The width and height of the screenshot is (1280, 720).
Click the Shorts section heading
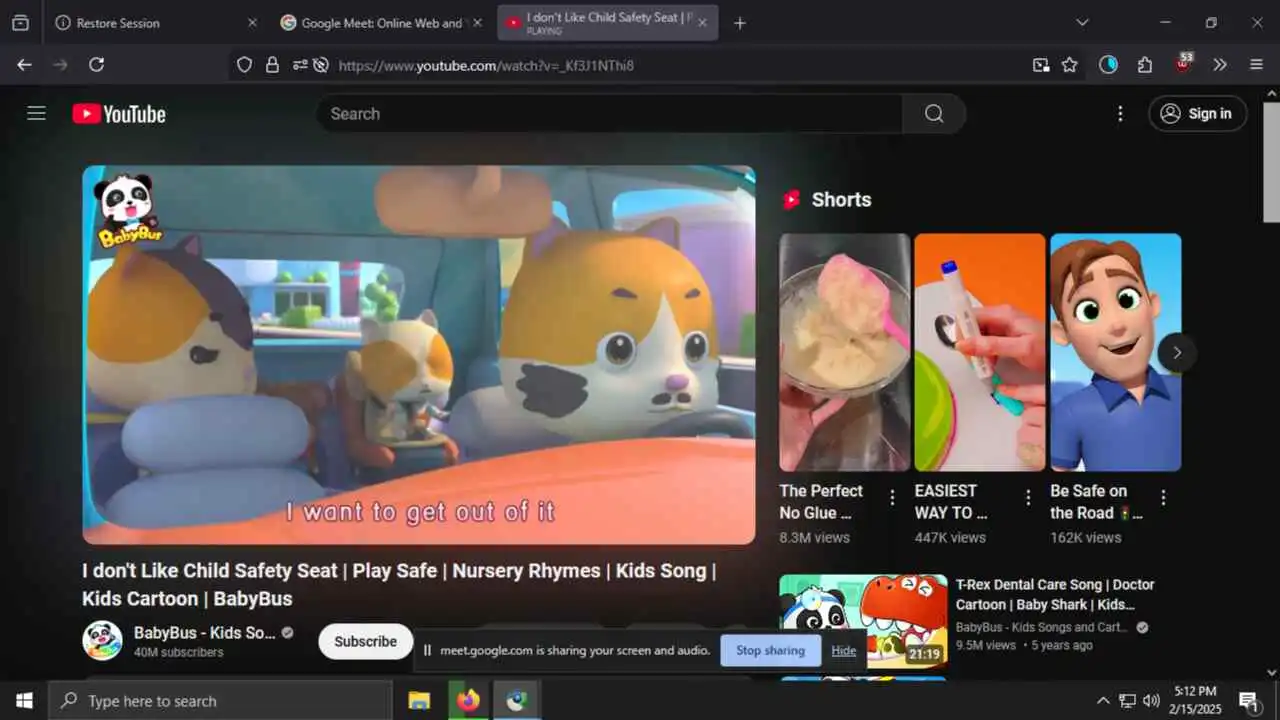coord(841,200)
